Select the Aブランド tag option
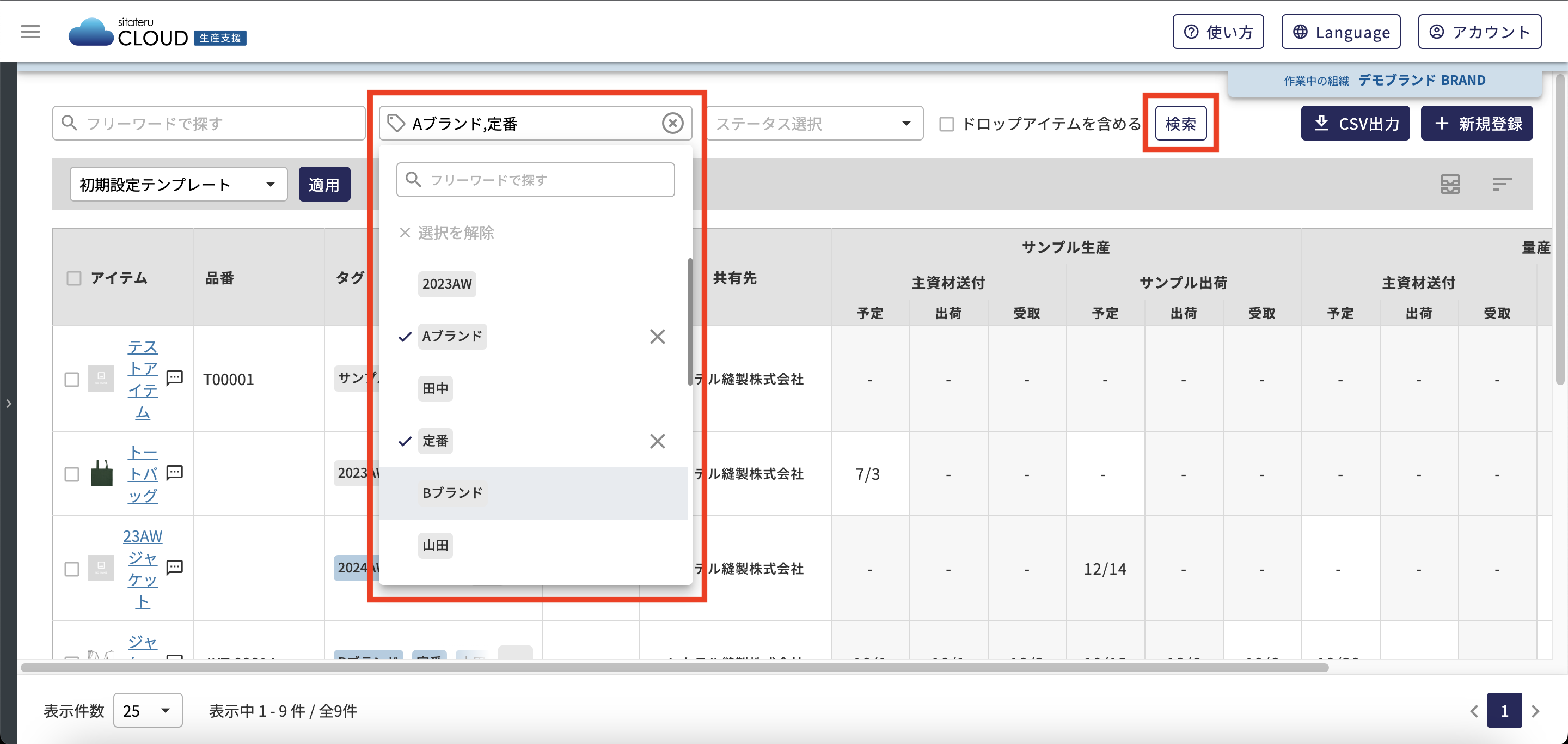The width and height of the screenshot is (1568, 744). (452, 336)
